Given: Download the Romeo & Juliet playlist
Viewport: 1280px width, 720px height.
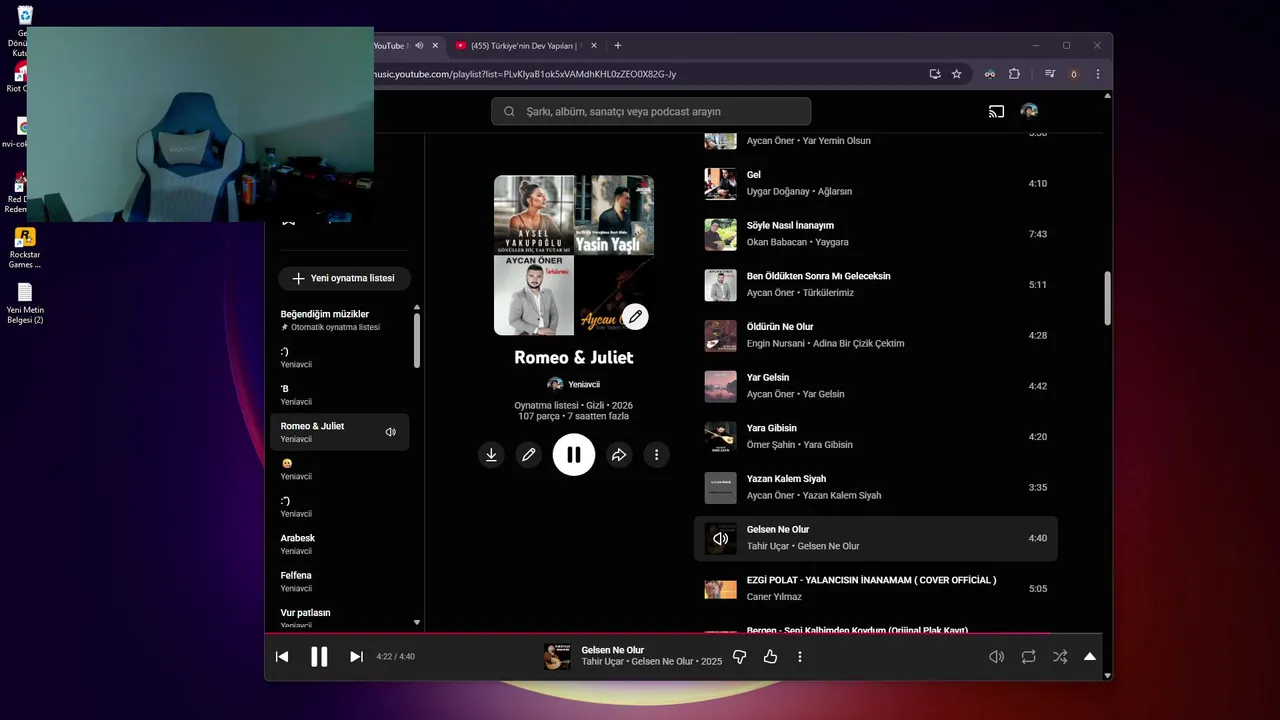Looking at the screenshot, I should tap(491, 455).
